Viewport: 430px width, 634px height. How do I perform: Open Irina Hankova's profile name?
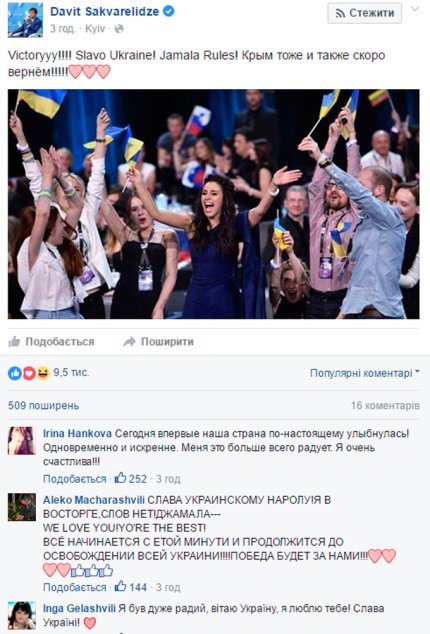click(x=77, y=433)
